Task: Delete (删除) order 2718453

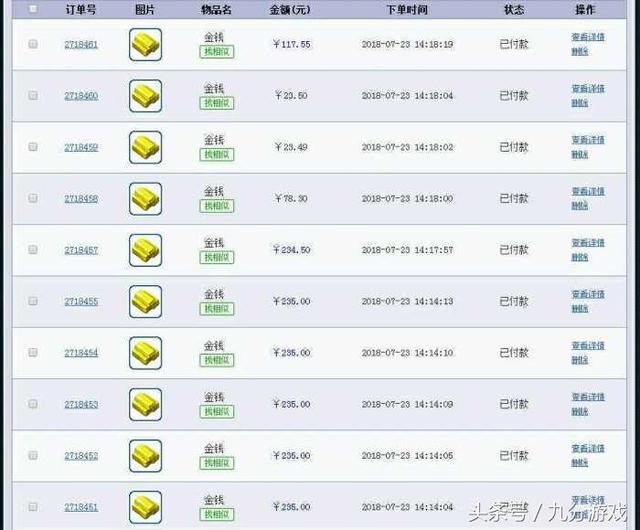Action: 580,412
